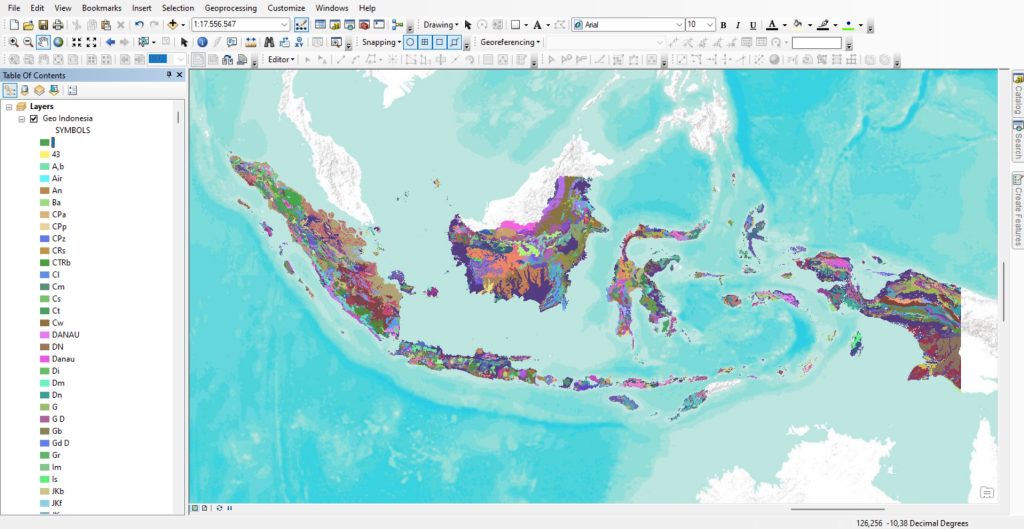The image size is (1024, 529).
Task: Open the Snapping dropdown menu
Action: 381,42
